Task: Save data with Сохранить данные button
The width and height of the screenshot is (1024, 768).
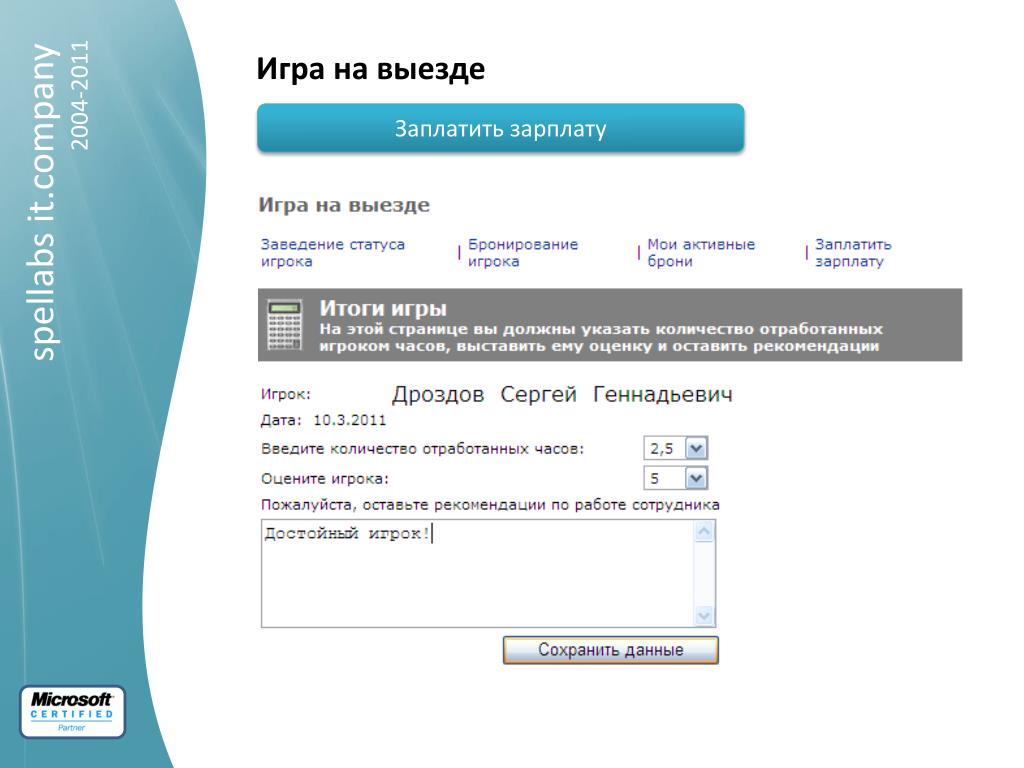Action: [x=611, y=650]
